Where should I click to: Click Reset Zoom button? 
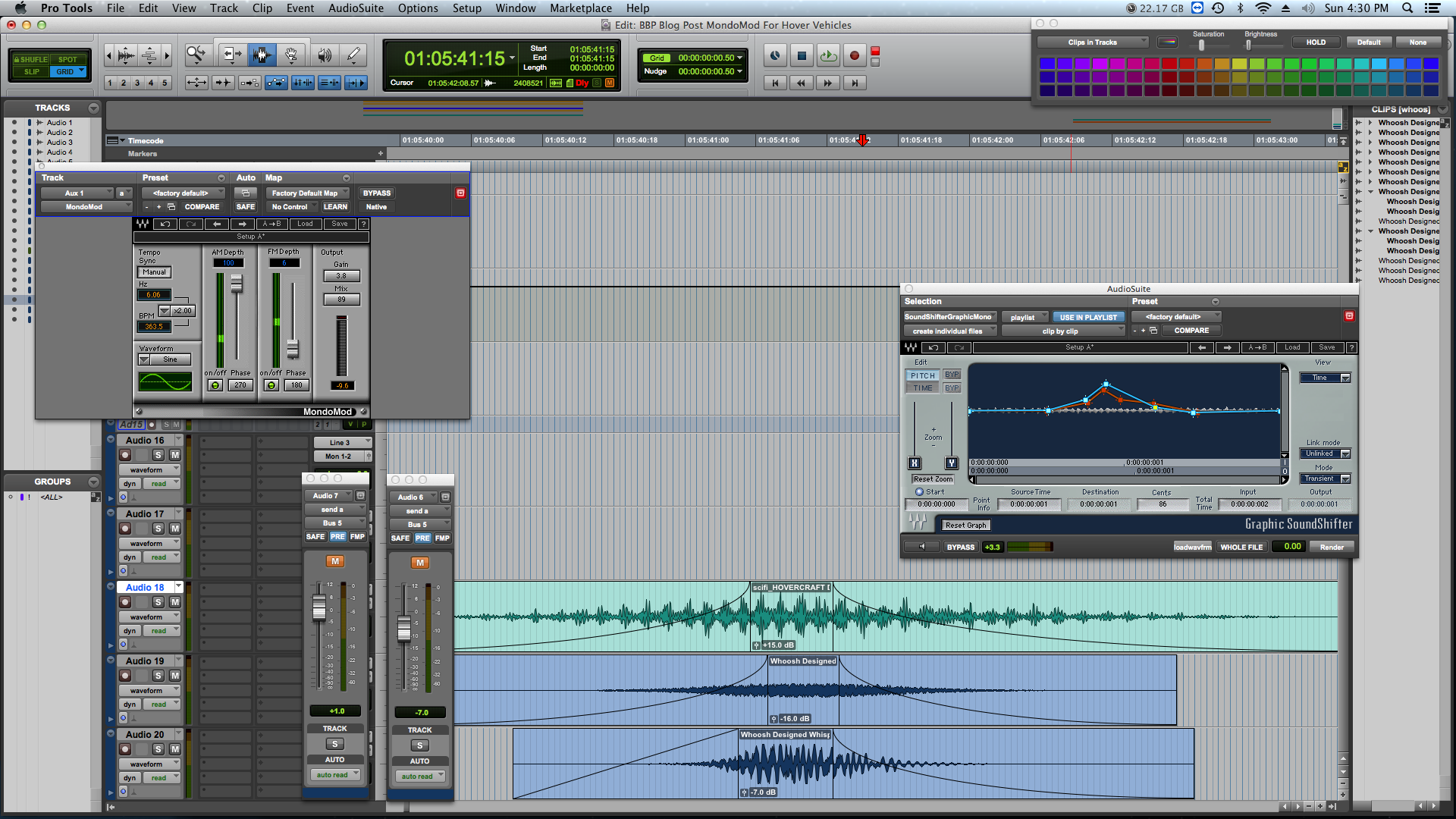click(933, 479)
